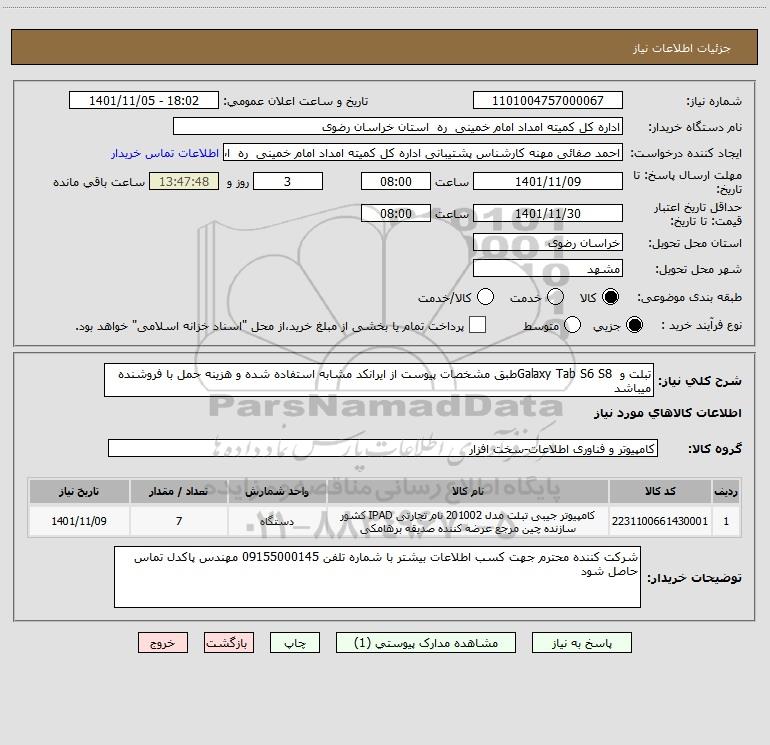
Task: Click the شماره نیاز number field
Action: [548, 101]
